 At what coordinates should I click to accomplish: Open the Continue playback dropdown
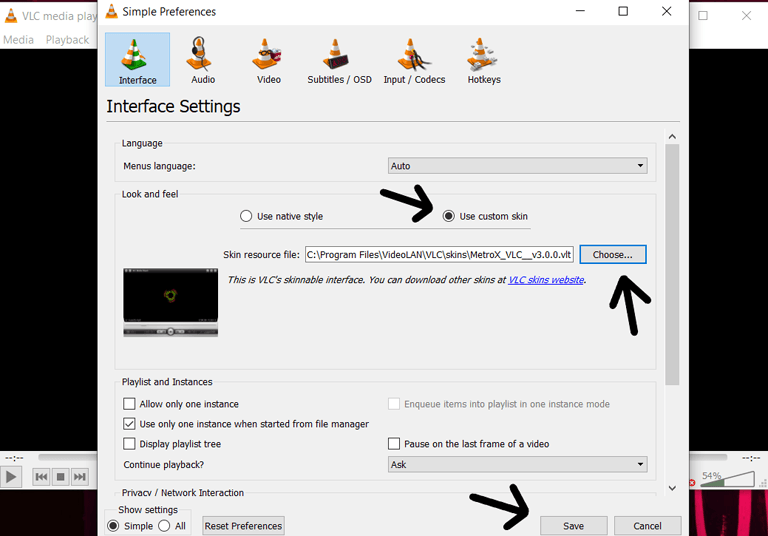[x=517, y=464]
